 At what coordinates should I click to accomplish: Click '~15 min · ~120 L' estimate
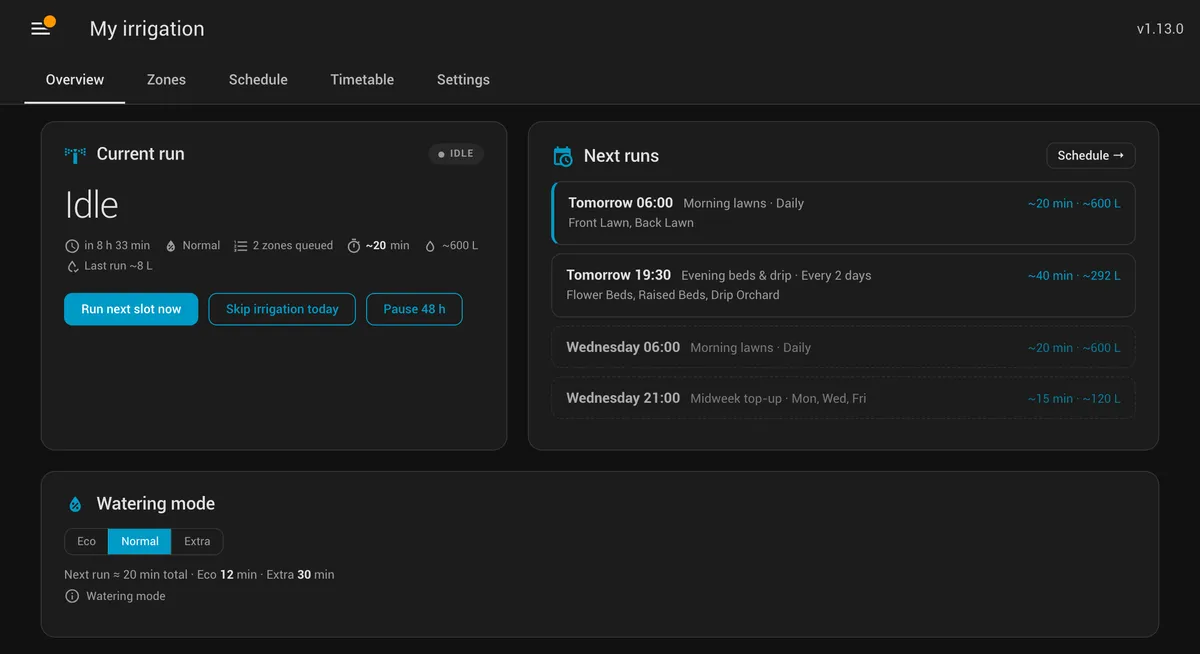1074,399
